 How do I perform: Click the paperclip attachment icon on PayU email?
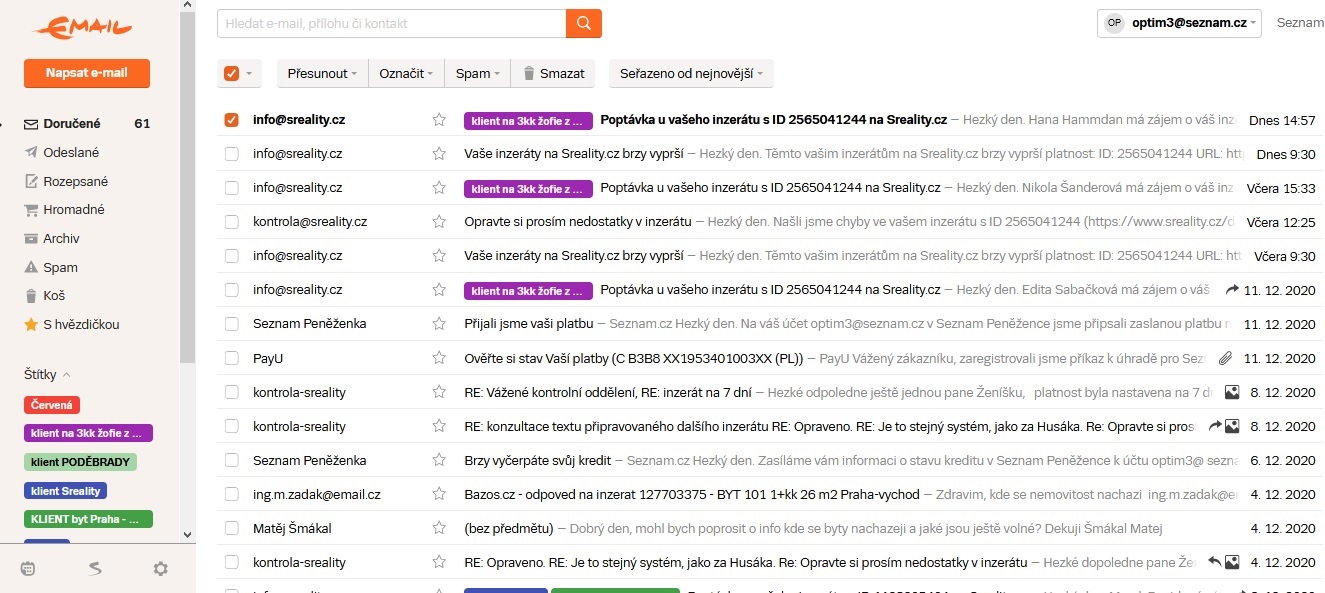click(1225, 358)
